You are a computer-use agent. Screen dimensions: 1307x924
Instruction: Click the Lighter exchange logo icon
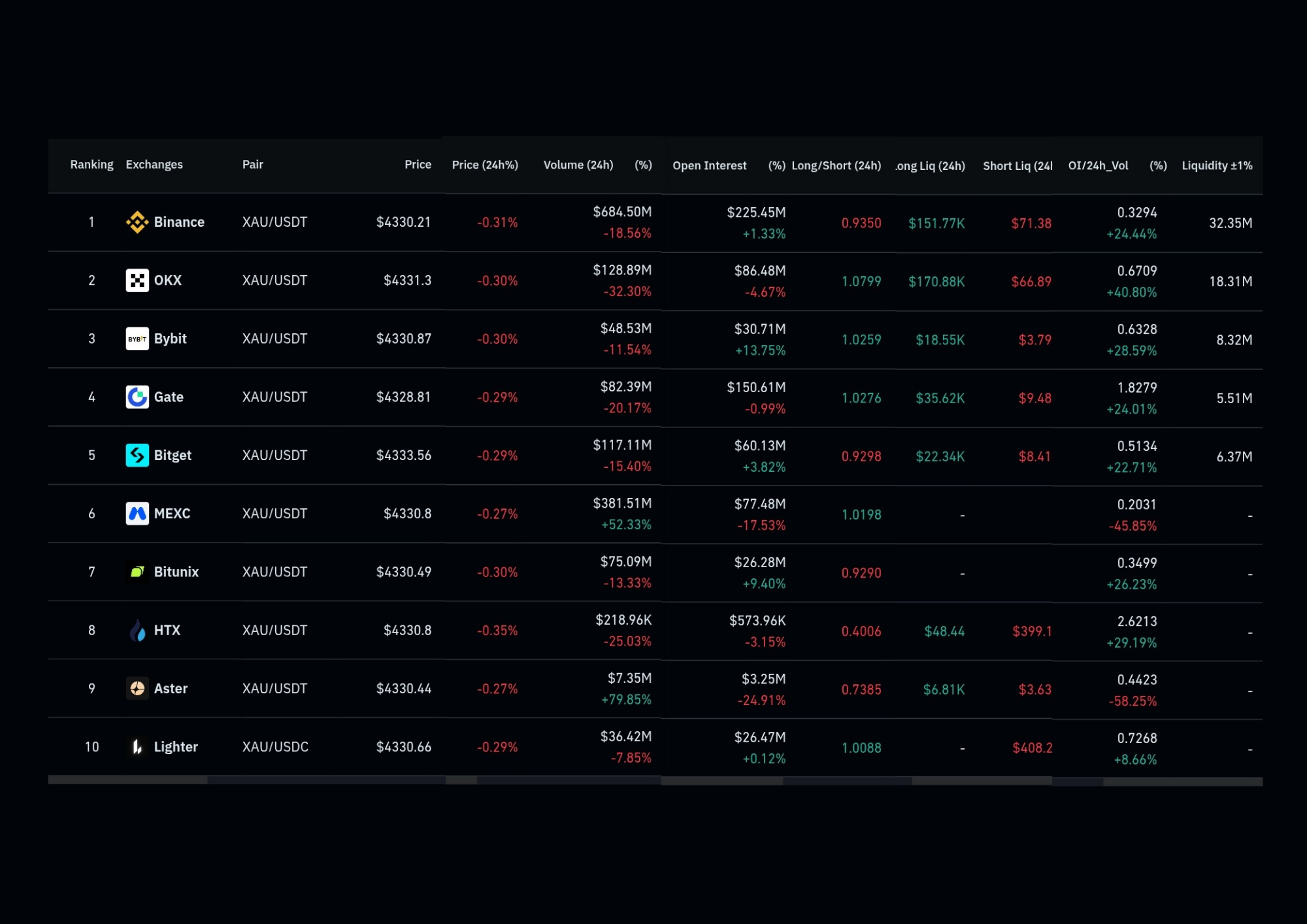[137, 746]
